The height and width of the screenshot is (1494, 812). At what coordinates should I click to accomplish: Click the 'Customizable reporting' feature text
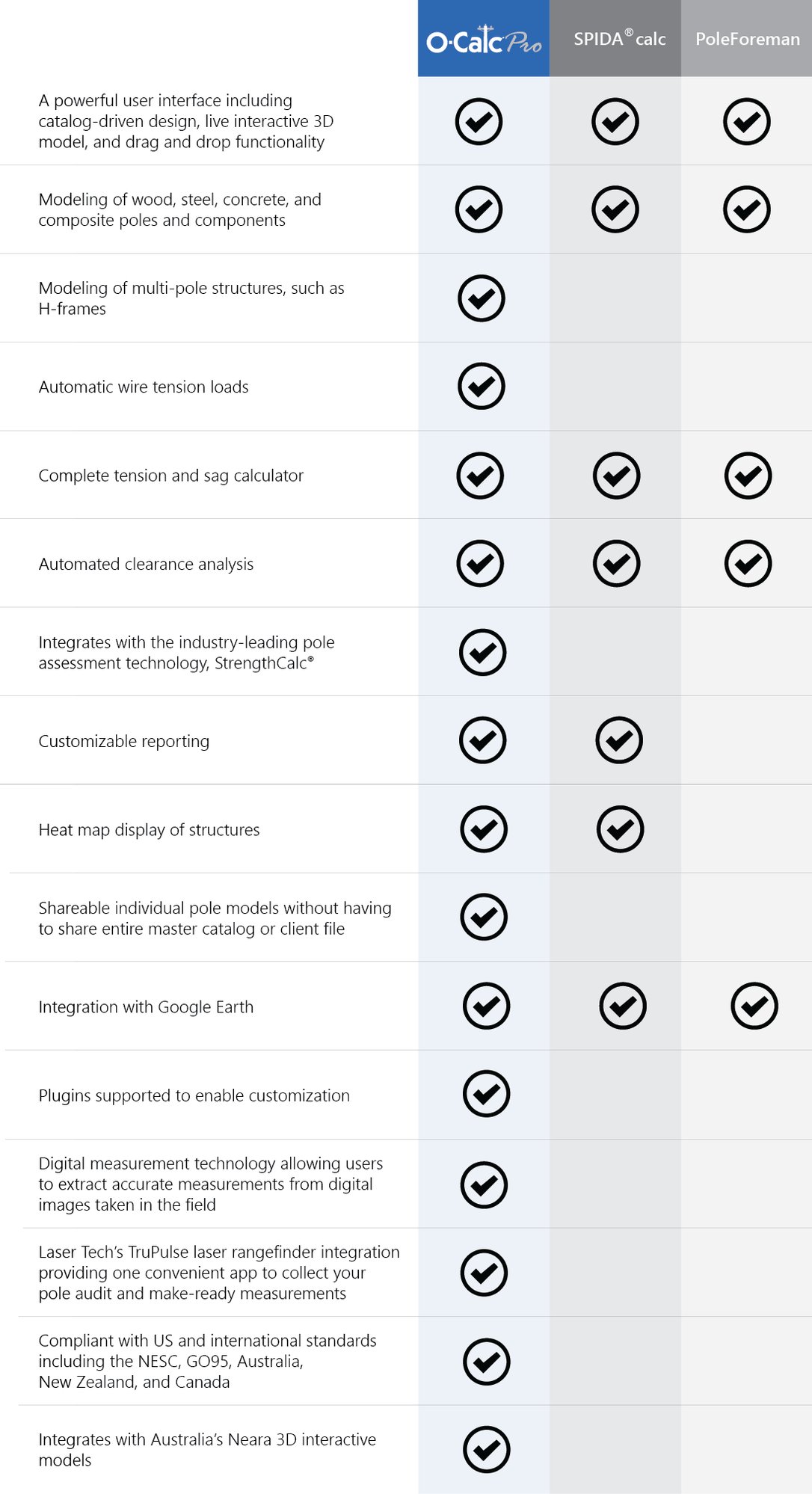(x=124, y=741)
